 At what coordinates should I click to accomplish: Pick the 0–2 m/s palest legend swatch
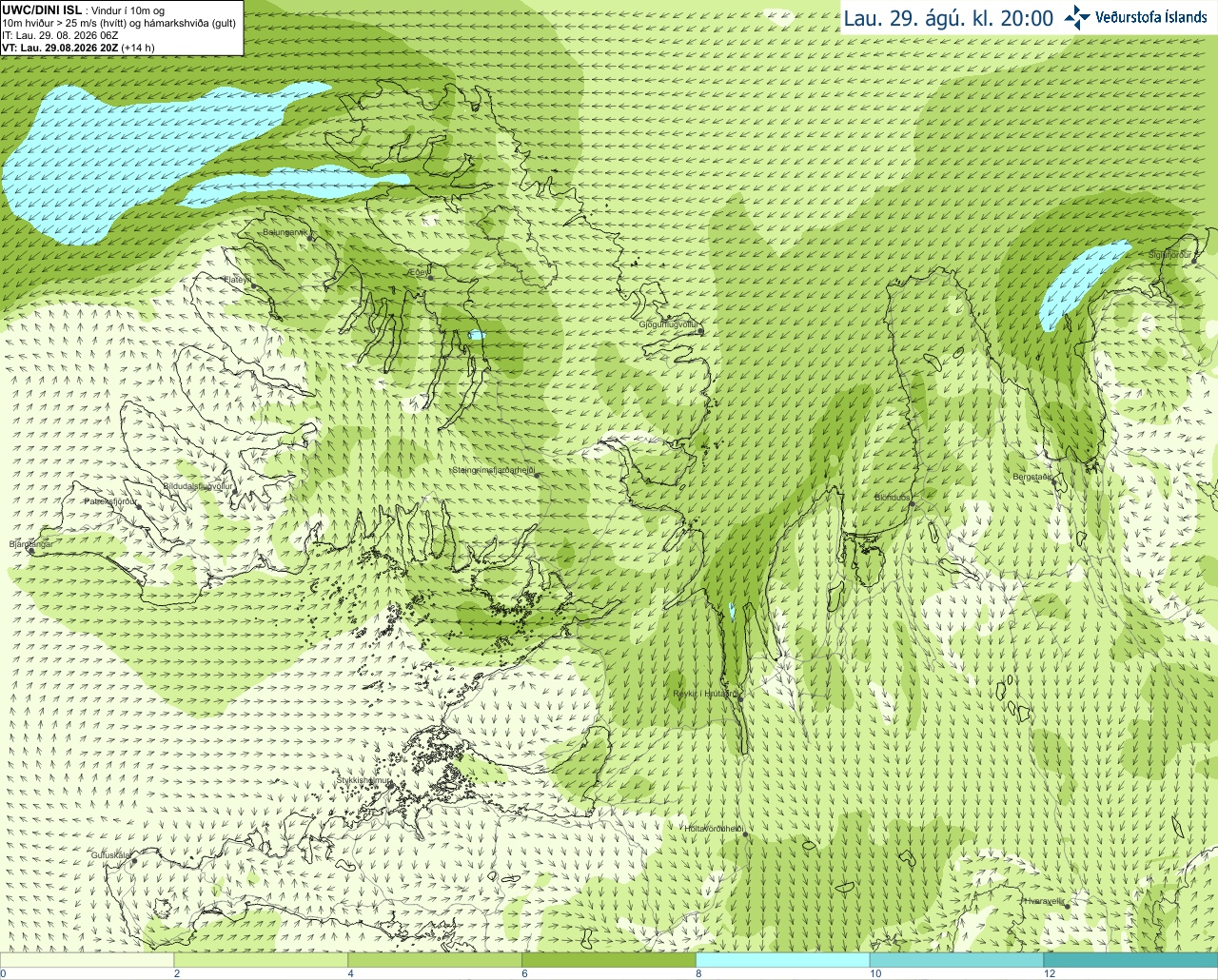pyautogui.click(x=87, y=960)
